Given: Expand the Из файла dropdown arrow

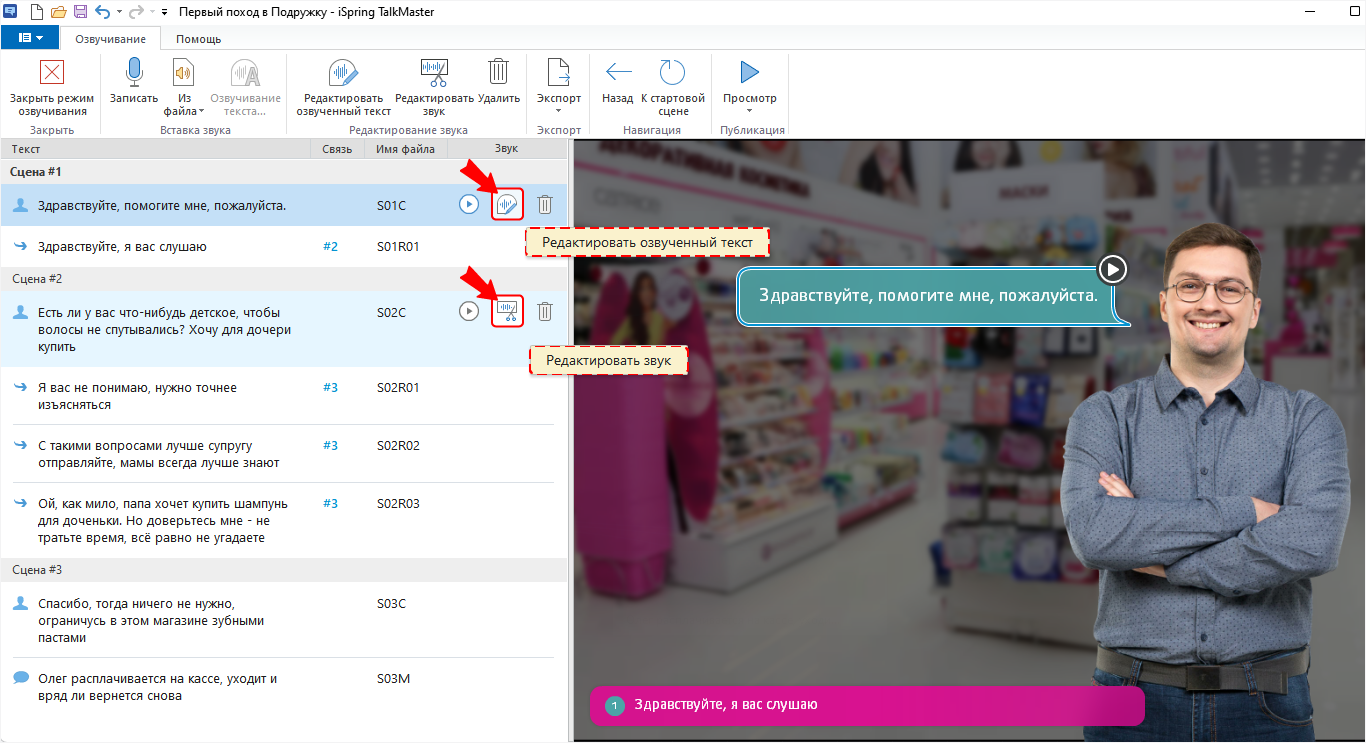Looking at the screenshot, I should pos(200,111).
